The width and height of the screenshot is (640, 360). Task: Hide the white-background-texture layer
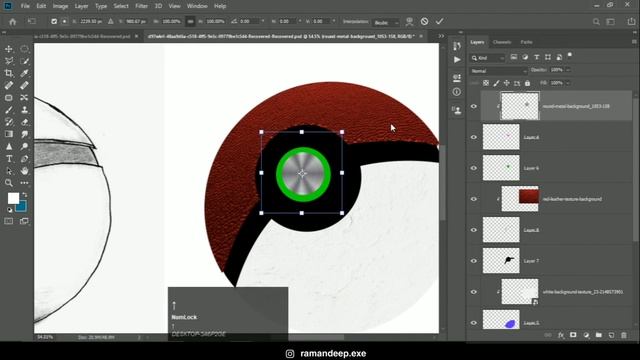coord(473,291)
